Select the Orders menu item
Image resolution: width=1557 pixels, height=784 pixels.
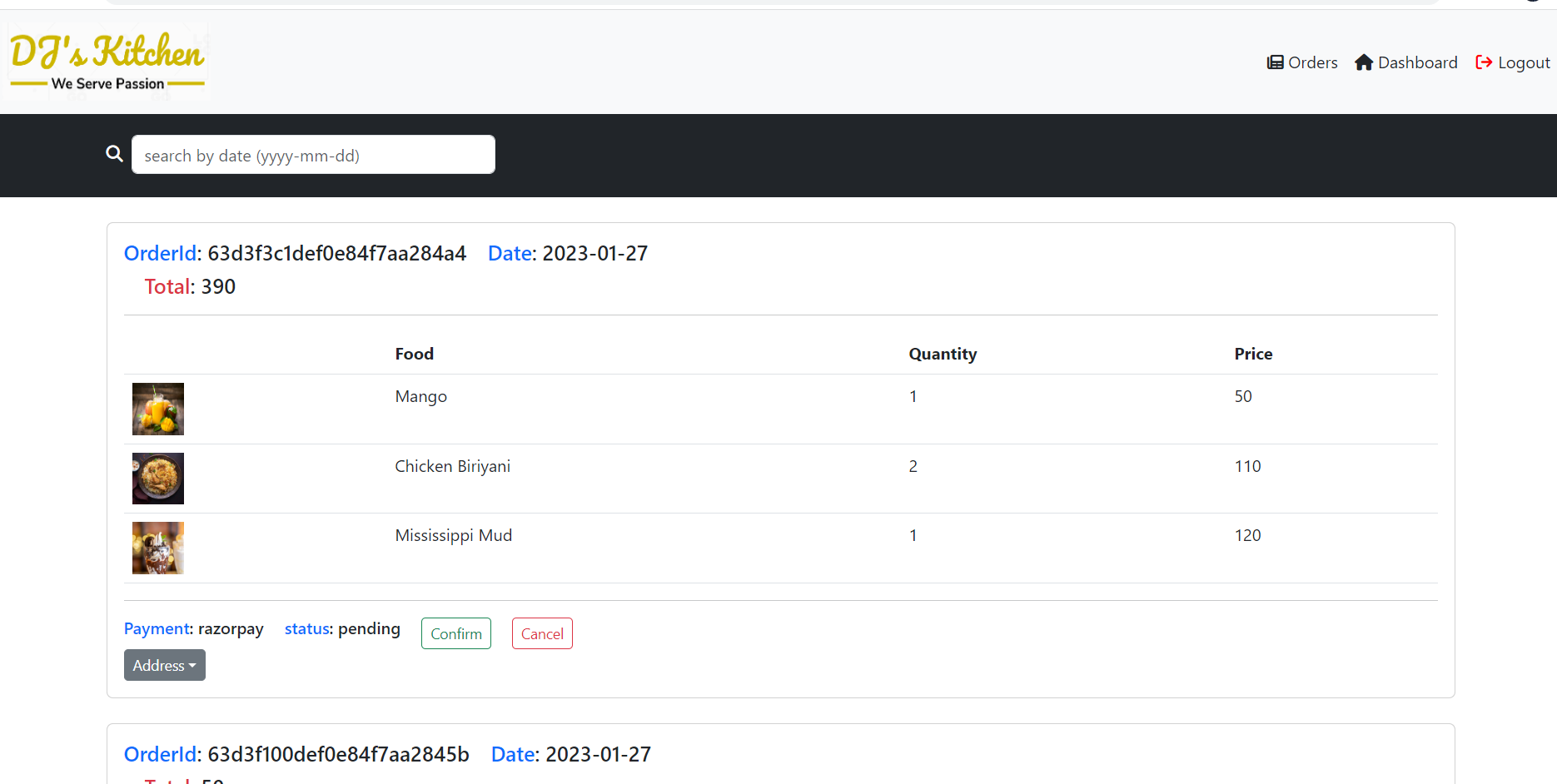pos(1313,62)
